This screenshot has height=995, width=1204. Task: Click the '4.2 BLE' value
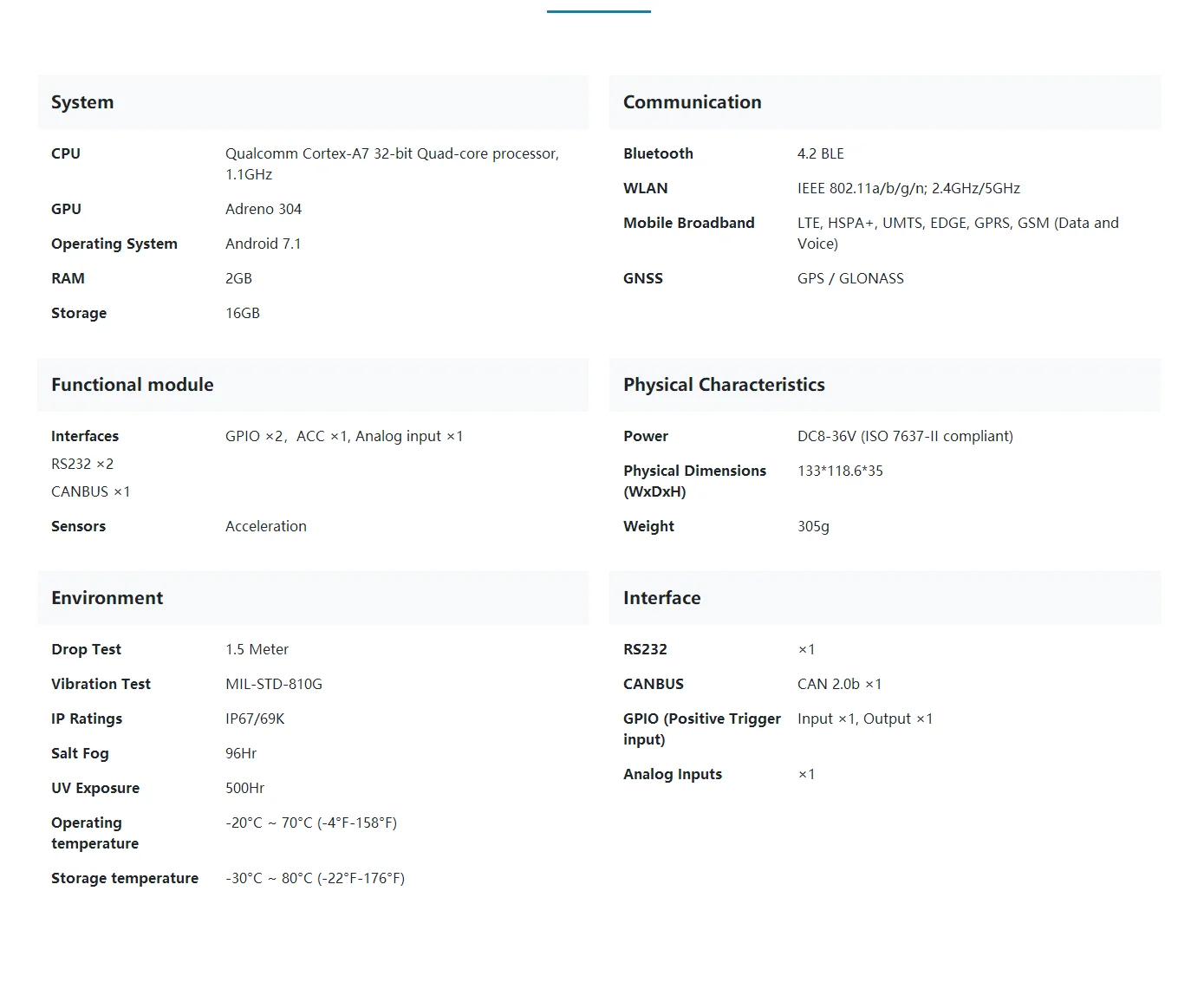pos(821,153)
